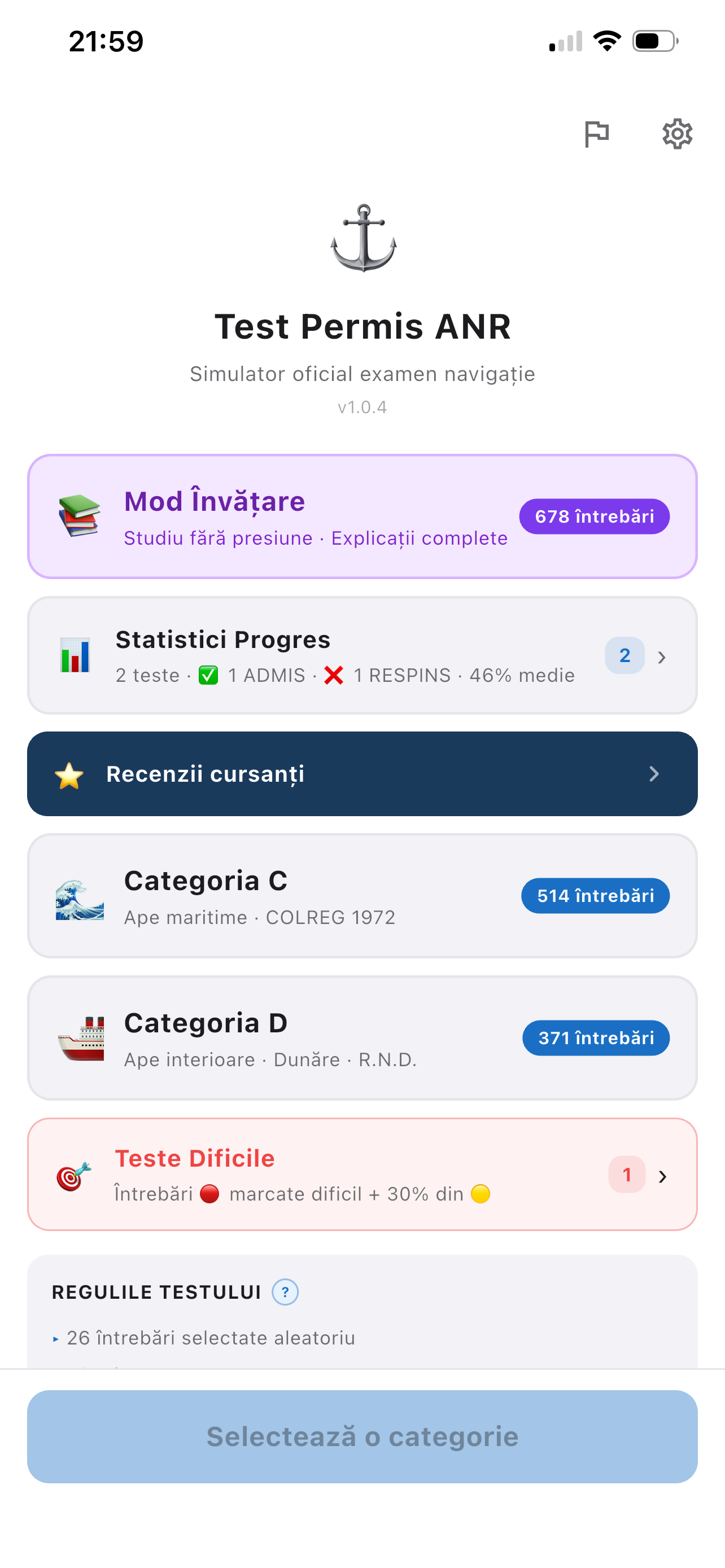Image resolution: width=725 pixels, height=1568 pixels.
Task: Tap the Selectează o categorie button
Action: [x=362, y=1436]
